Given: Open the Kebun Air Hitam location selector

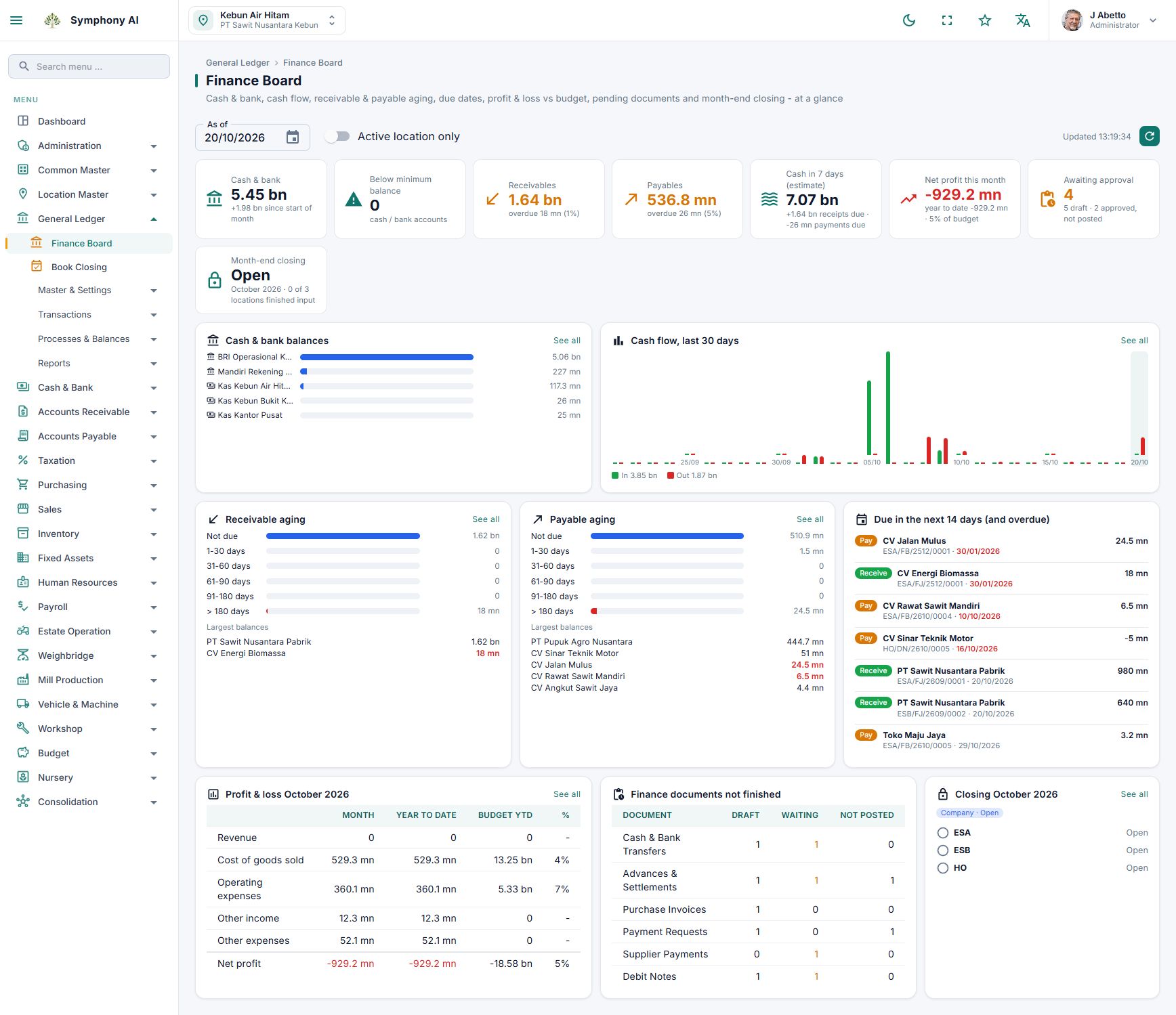Looking at the screenshot, I should (267, 20).
